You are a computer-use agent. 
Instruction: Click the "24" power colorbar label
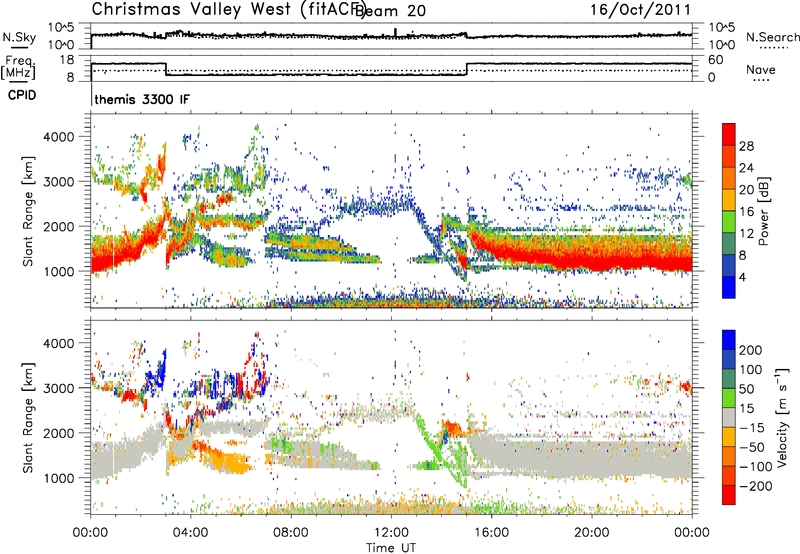[x=746, y=168]
